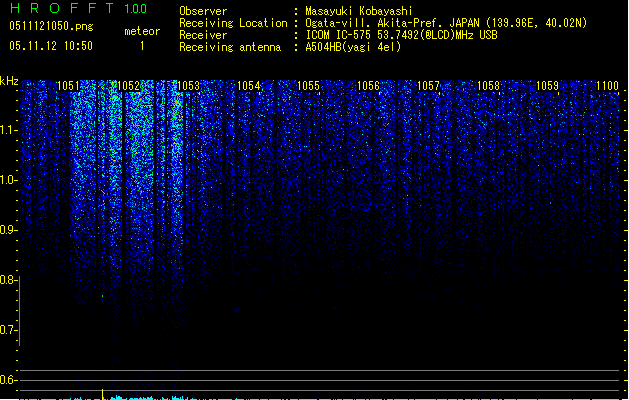
Task: Click the HROFFT 1.0.0 title text
Action: point(78,8)
